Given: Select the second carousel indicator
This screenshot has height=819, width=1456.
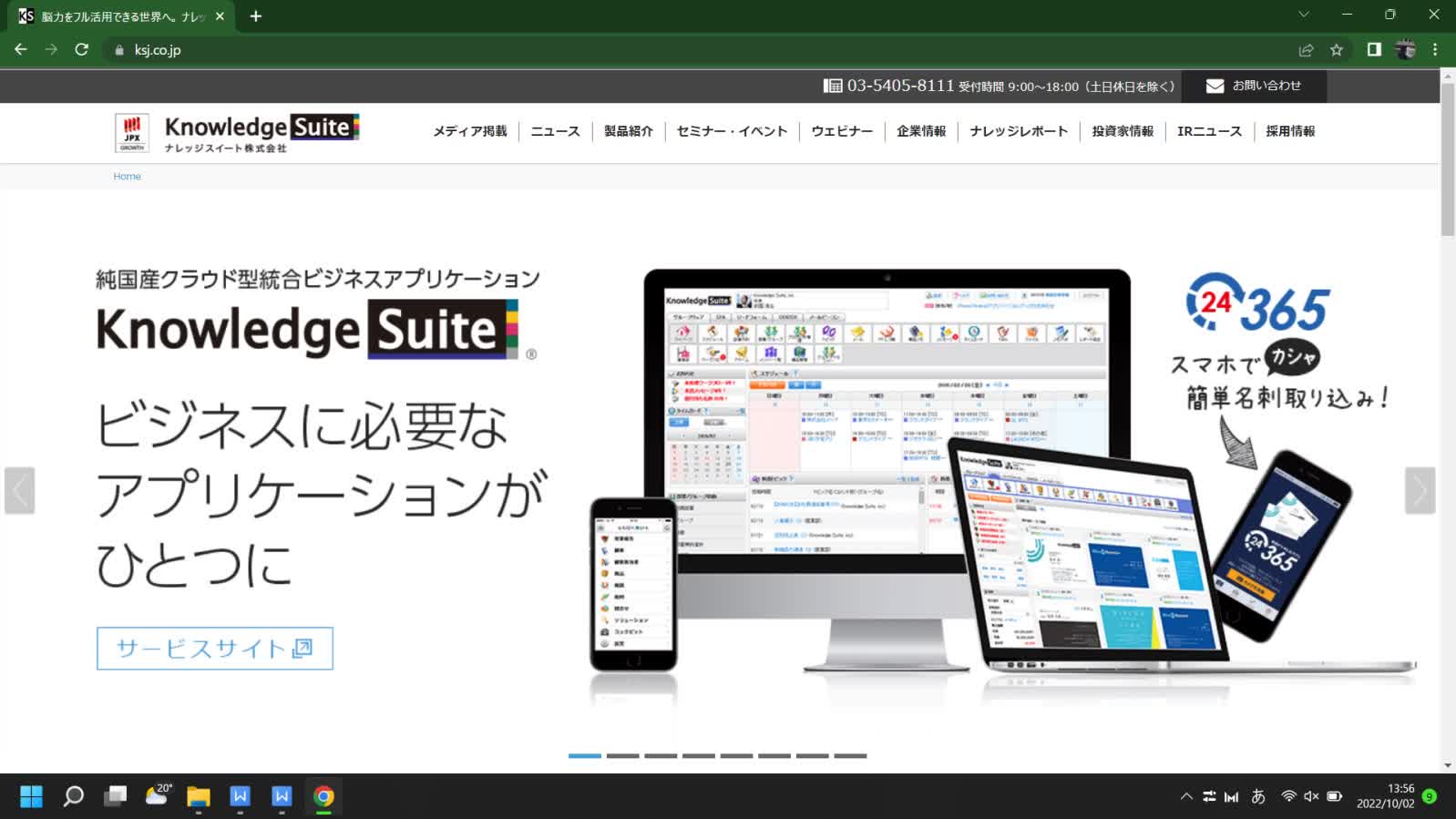Looking at the screenshot, I should (623, 755).
